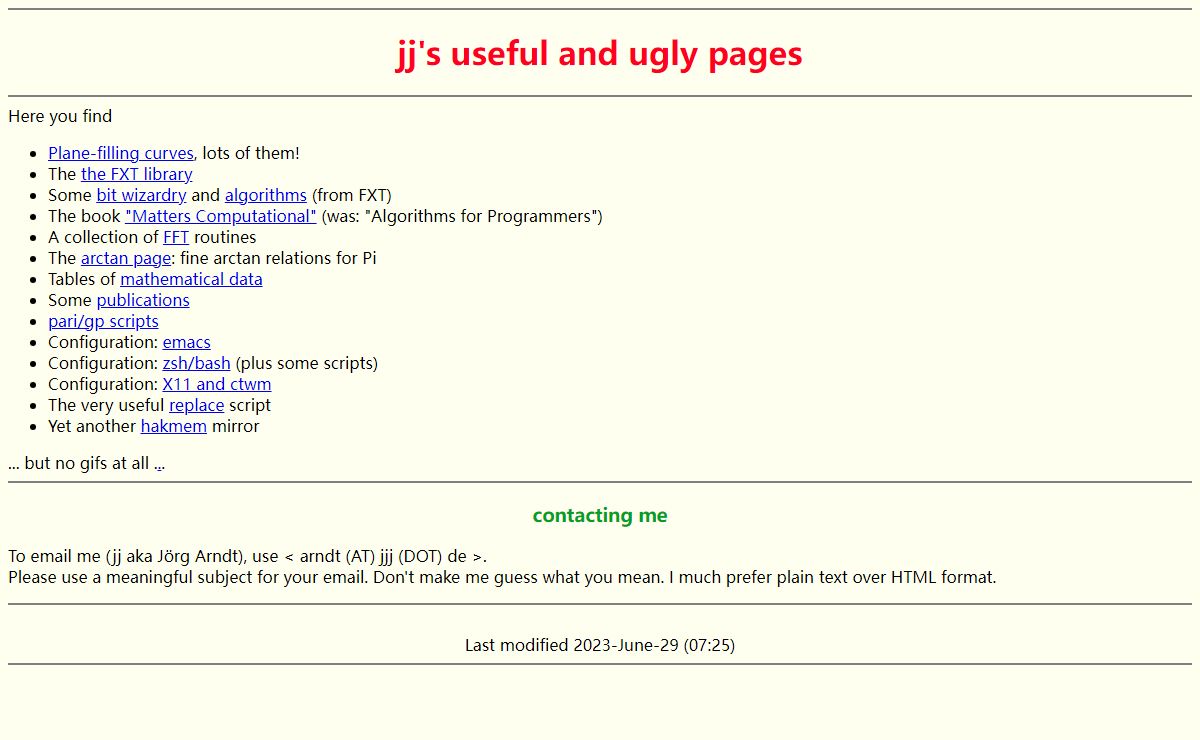Open 'the FXT library' link

tap(137, 174)
